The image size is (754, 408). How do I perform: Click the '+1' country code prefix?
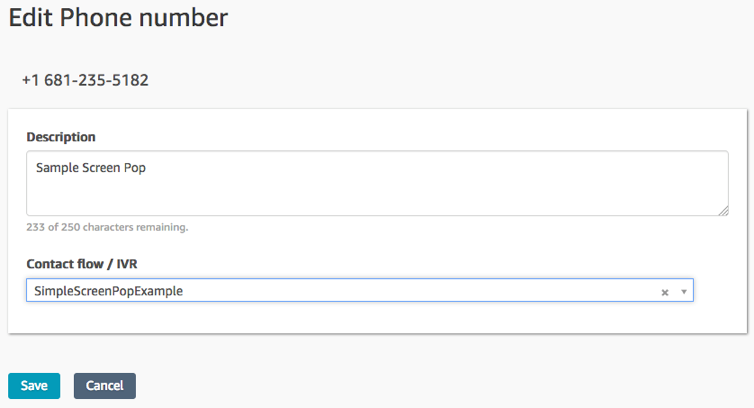(30, 80)
